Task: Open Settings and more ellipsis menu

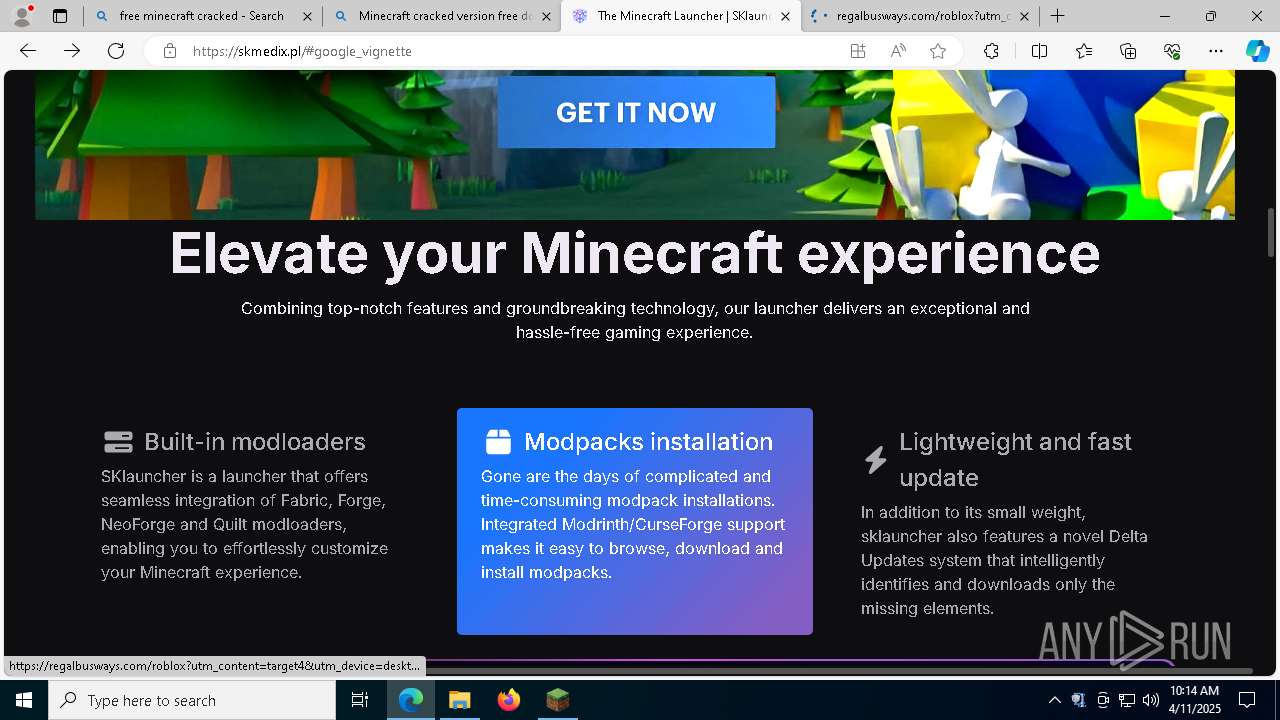Action: (1216, 51)
